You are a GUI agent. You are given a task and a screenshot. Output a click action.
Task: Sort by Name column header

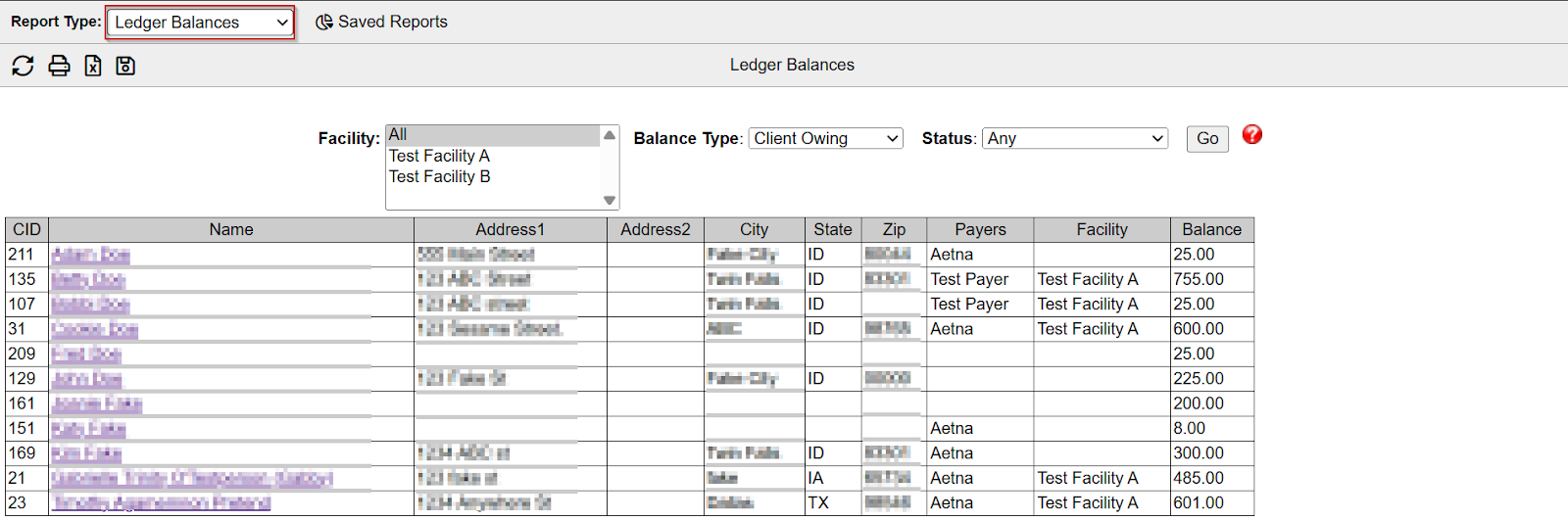231,229
